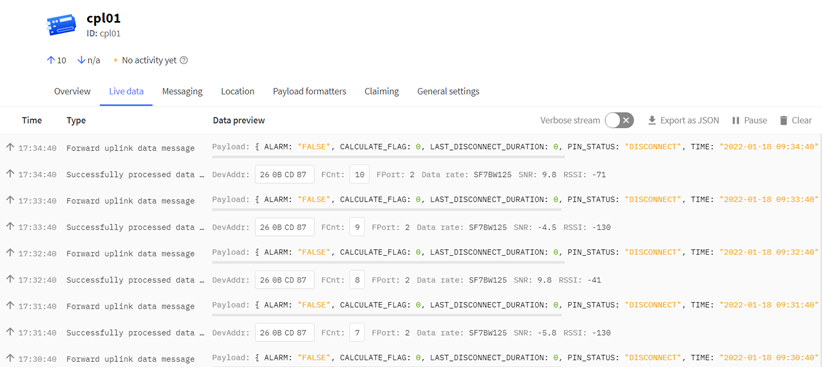The height and width of the screenshot is (367, 822).
Task: Open the Location tab
Action: tap(237, 91)
